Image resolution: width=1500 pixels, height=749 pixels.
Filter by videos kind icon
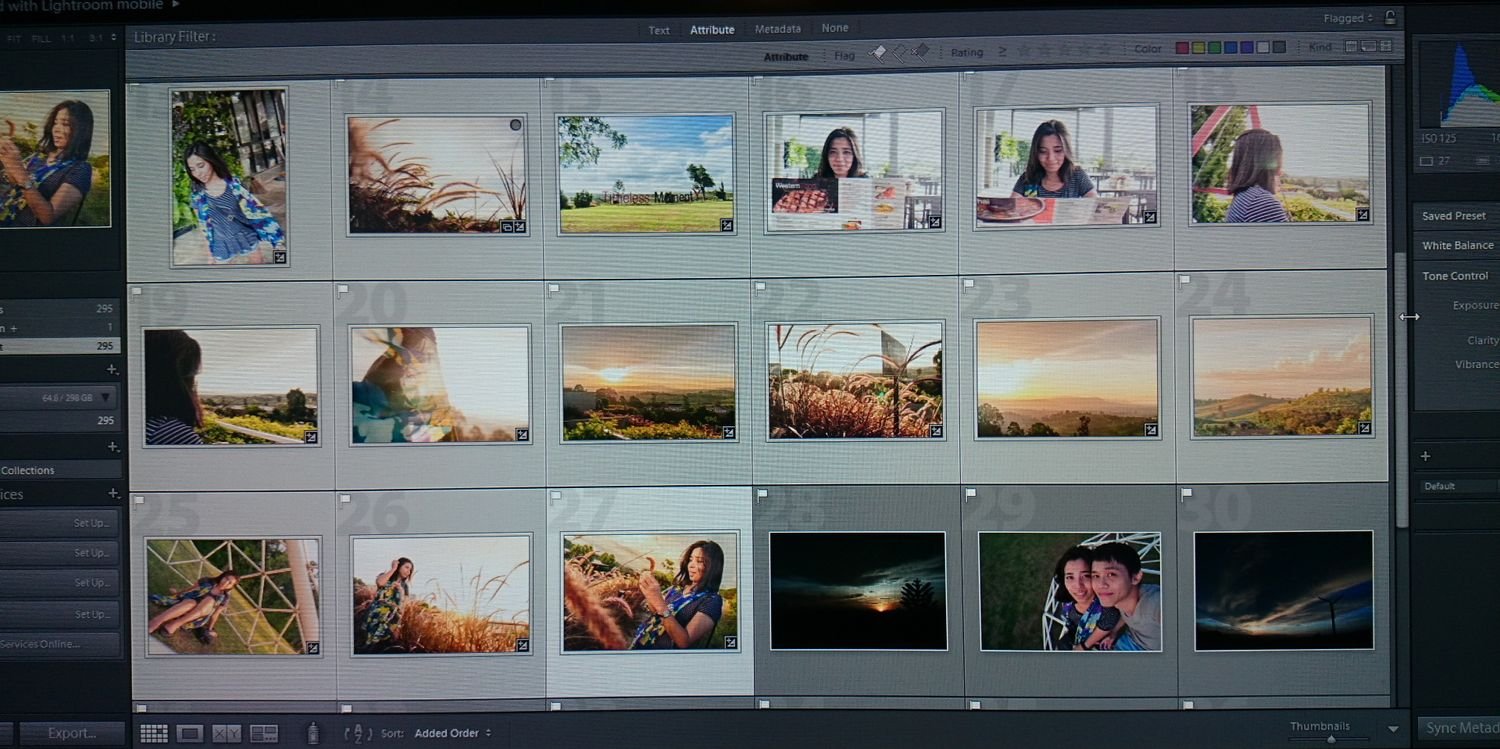pos(1385,47)
